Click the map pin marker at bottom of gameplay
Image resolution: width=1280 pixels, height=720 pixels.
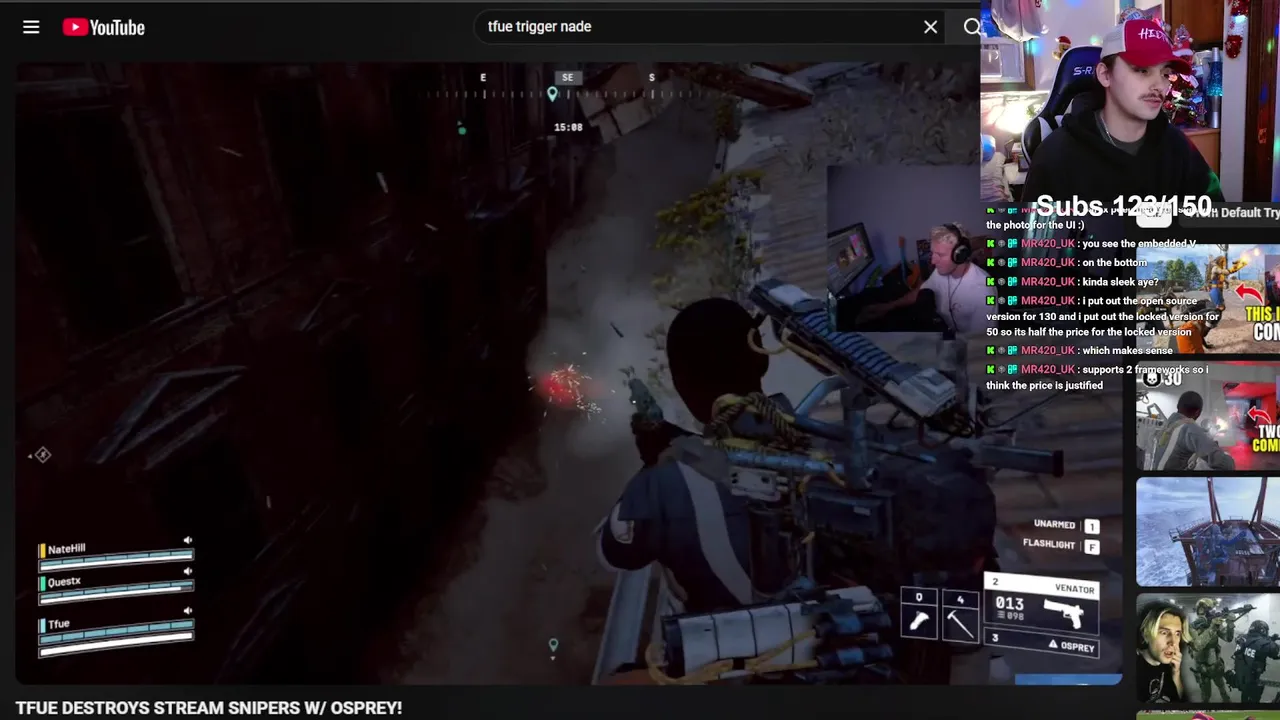point(553,646)
